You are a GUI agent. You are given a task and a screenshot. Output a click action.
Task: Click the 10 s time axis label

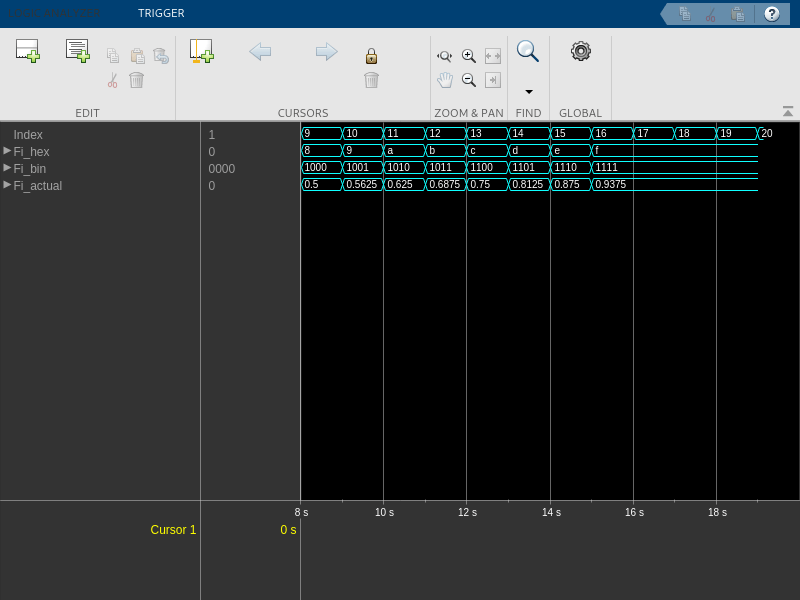pyautogui.click(x=384, y=512)
